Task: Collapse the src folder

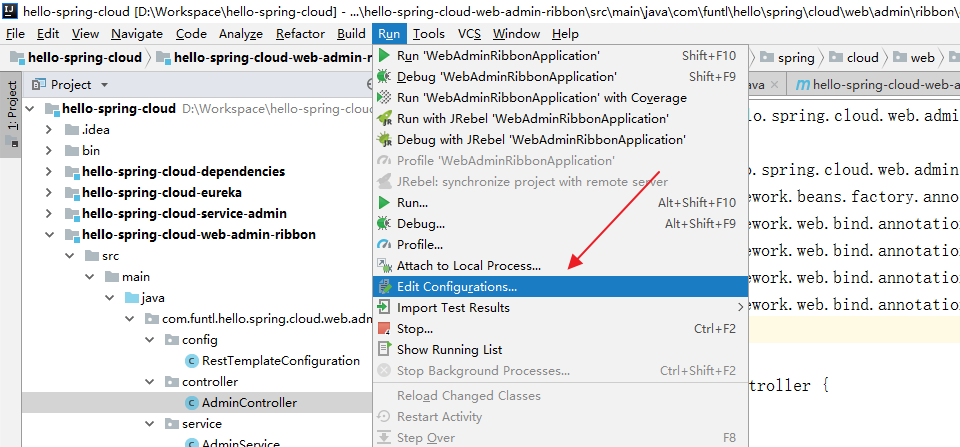Action: click(69, 256)
